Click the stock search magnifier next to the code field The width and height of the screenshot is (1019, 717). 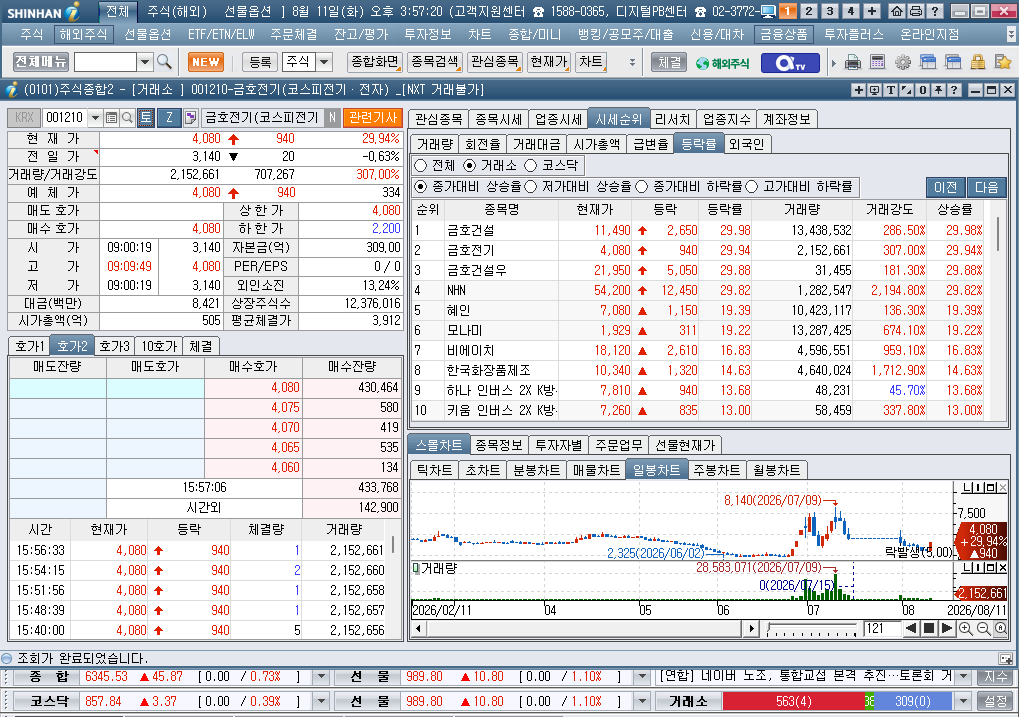click(x=127, y=118)
